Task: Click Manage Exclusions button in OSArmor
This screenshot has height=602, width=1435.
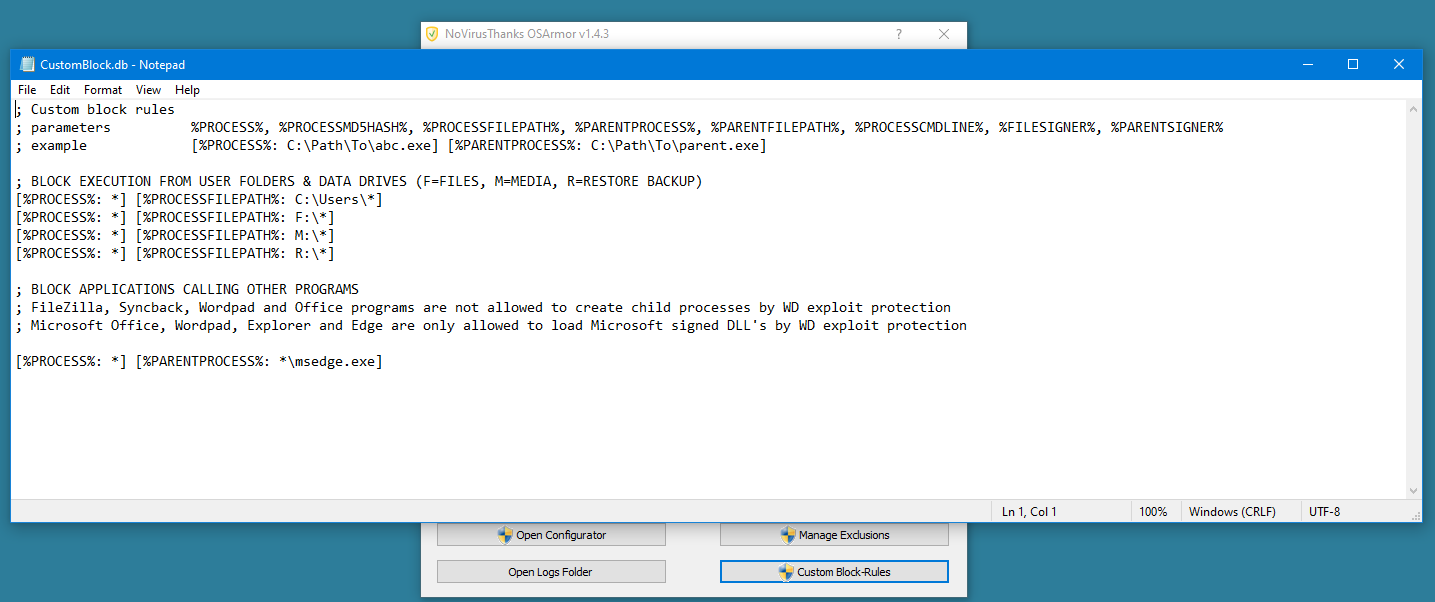Action: point(834,535)
